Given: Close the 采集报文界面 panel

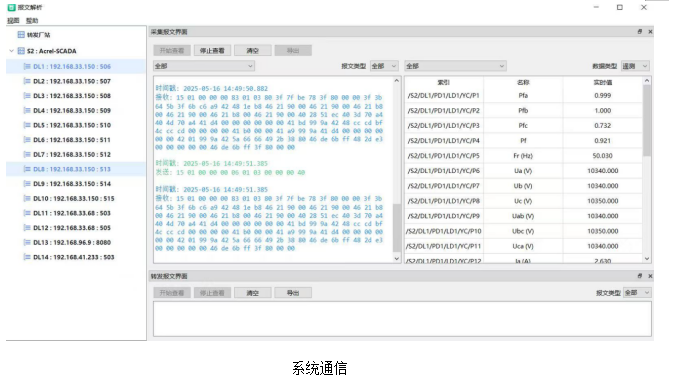Looking at the screenshot, I should point(650,31).
